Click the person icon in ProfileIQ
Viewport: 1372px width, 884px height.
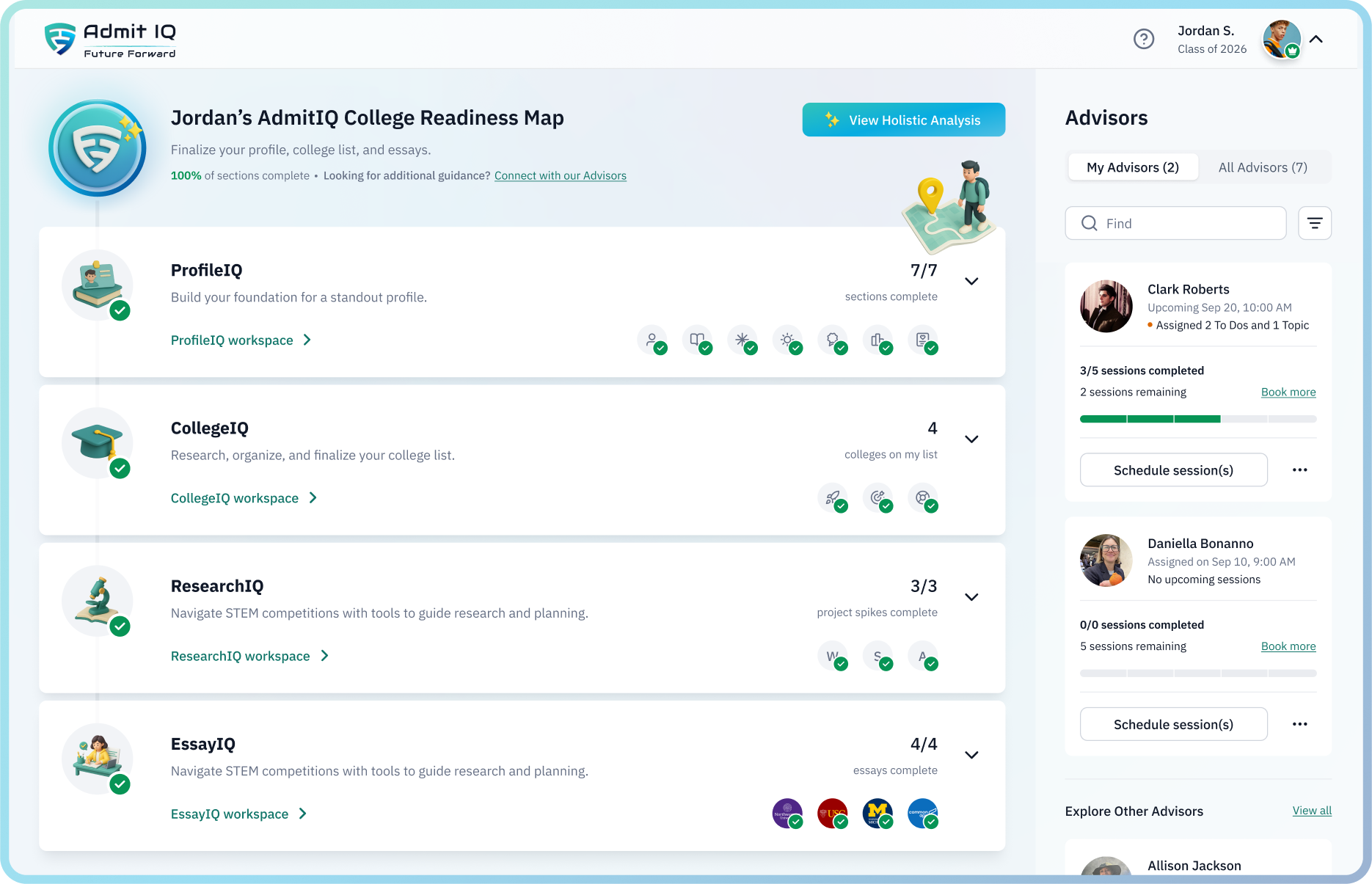652,340
